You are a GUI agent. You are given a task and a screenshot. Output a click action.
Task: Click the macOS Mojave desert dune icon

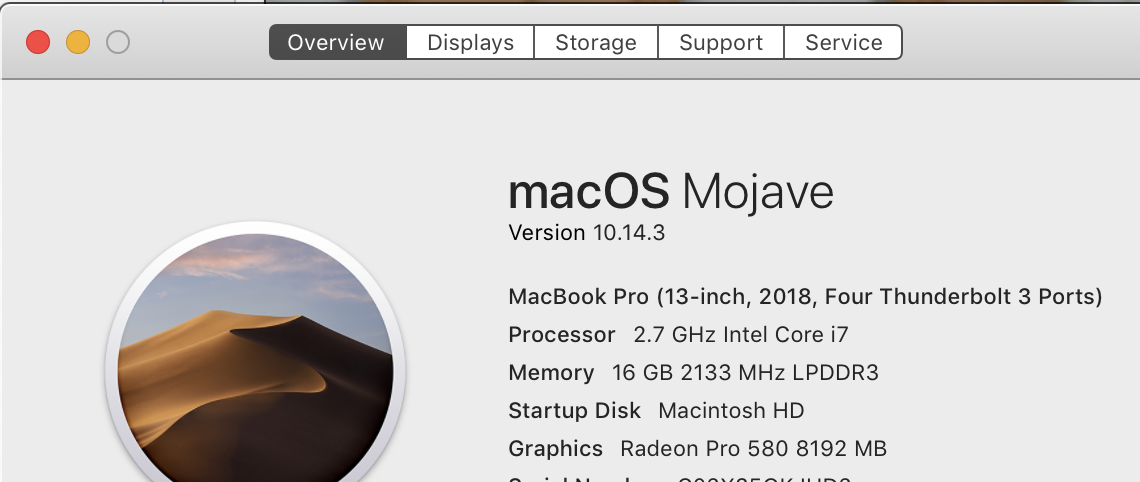[x=255, y=356]
